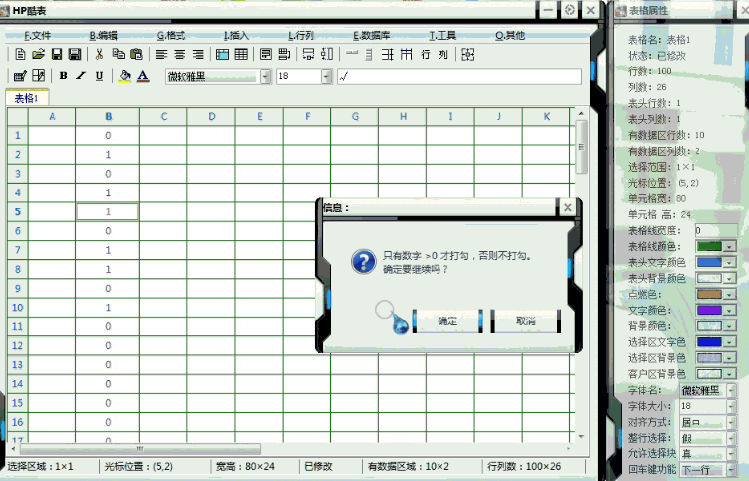
Task: Align cell text right
Action: [198, 54]
